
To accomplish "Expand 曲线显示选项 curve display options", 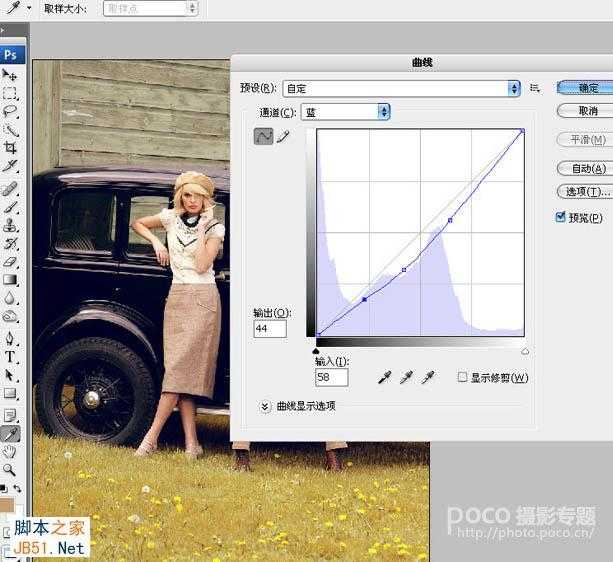I will (265, 406).
